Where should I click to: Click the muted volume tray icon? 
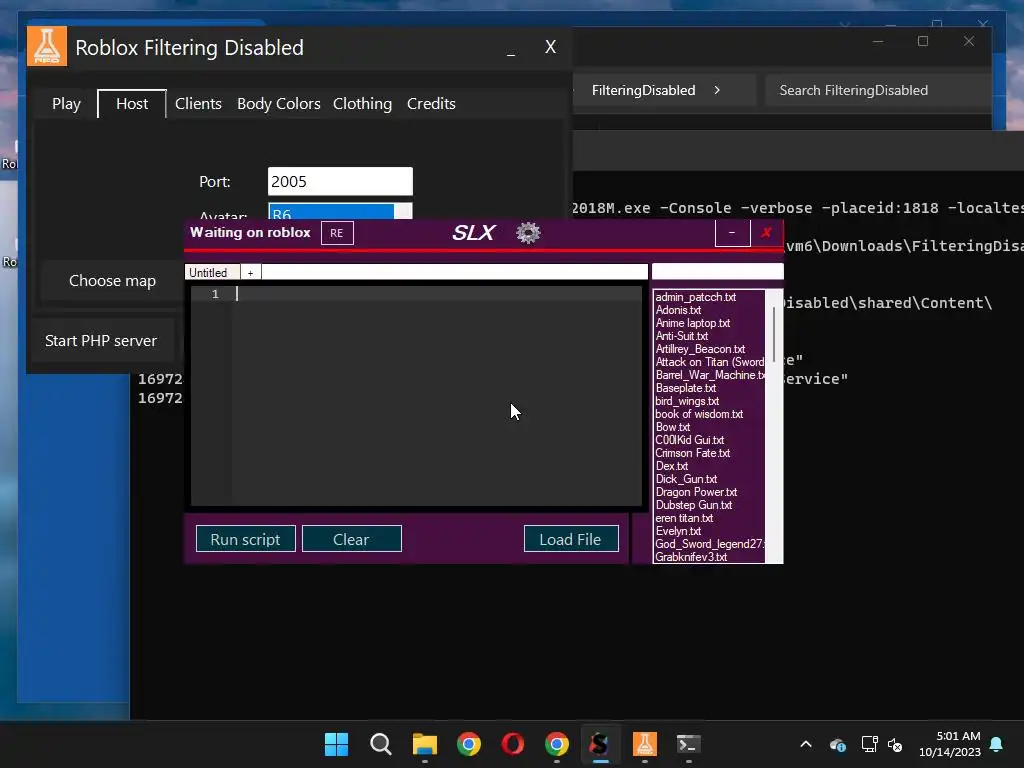[x=895, y=744]
